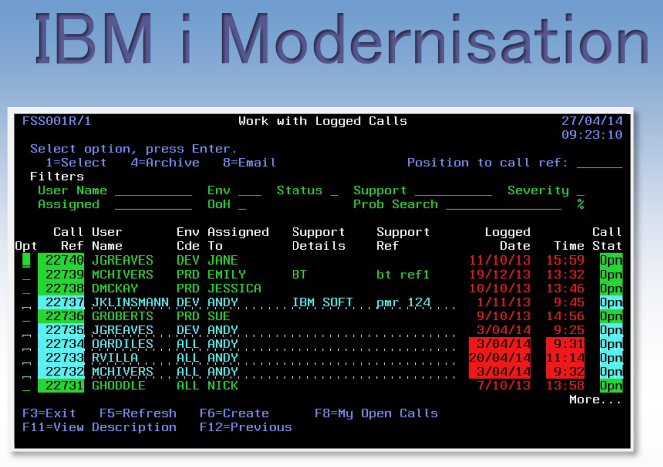Screen dimensions: 663x467
Task: Click user name RVILLA
Action: [x=115, y=358]
